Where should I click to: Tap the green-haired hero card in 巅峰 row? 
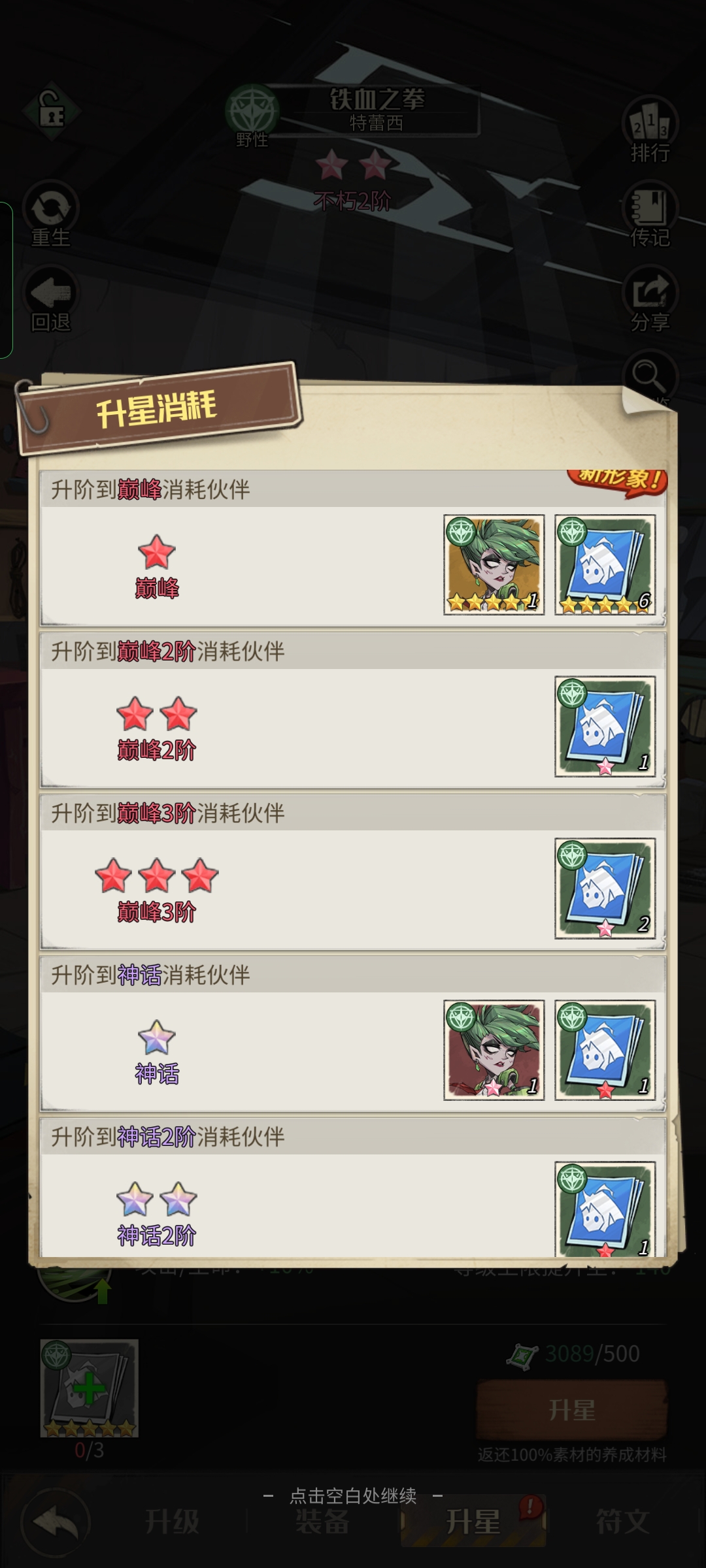point(494,564)
